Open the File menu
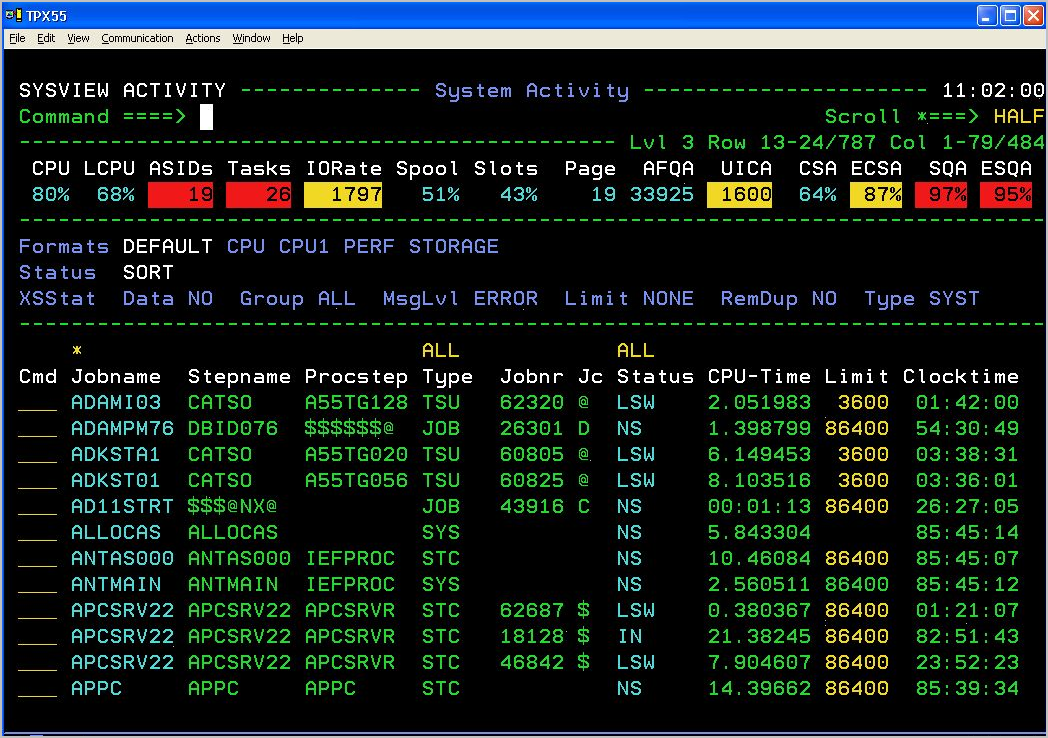The width and height of the screenshot is (1048, 738). tap(16, 38)
